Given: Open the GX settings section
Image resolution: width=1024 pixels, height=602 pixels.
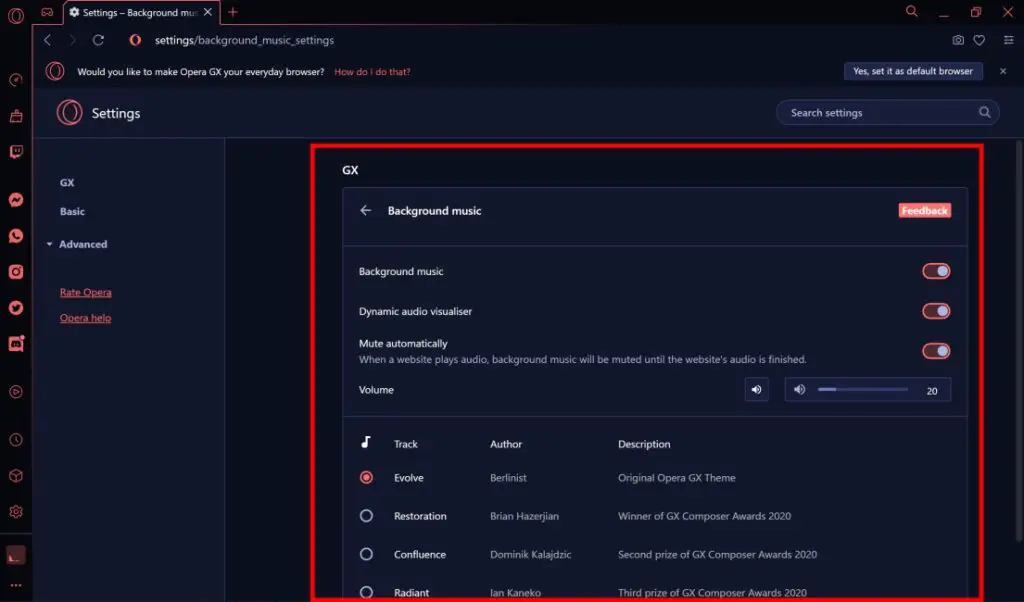Looking at the screenshot, I should click(x=67, y=183).
